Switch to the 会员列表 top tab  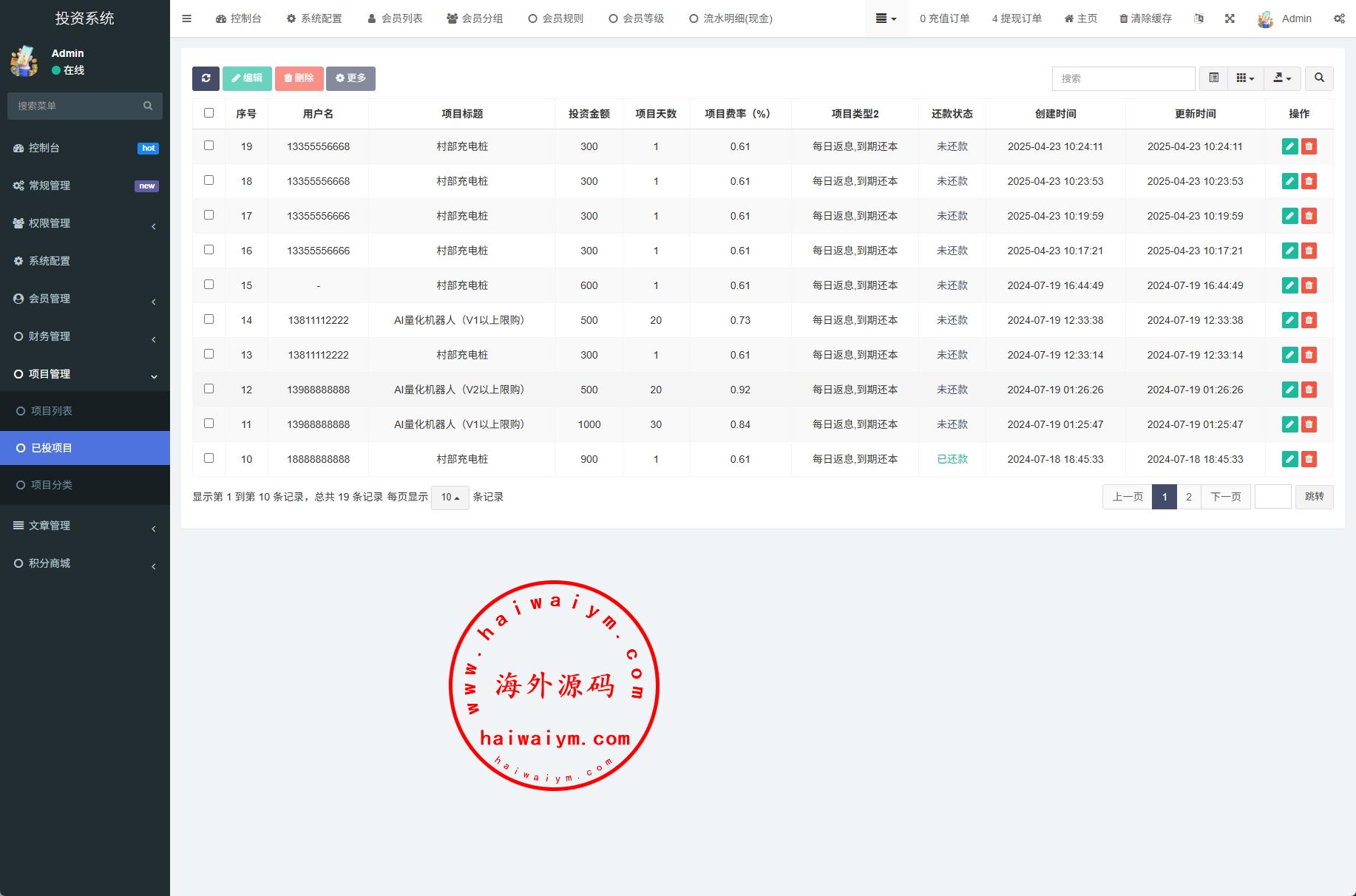(395, 18)
